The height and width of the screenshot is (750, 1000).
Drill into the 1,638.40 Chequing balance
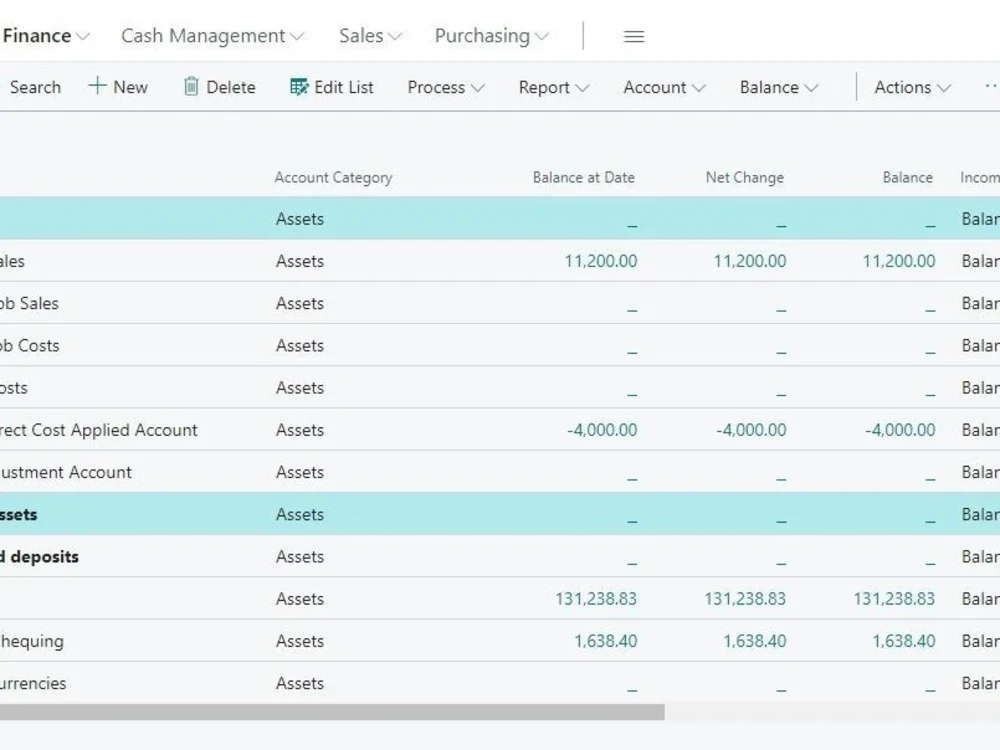click(x=905, y=641)
